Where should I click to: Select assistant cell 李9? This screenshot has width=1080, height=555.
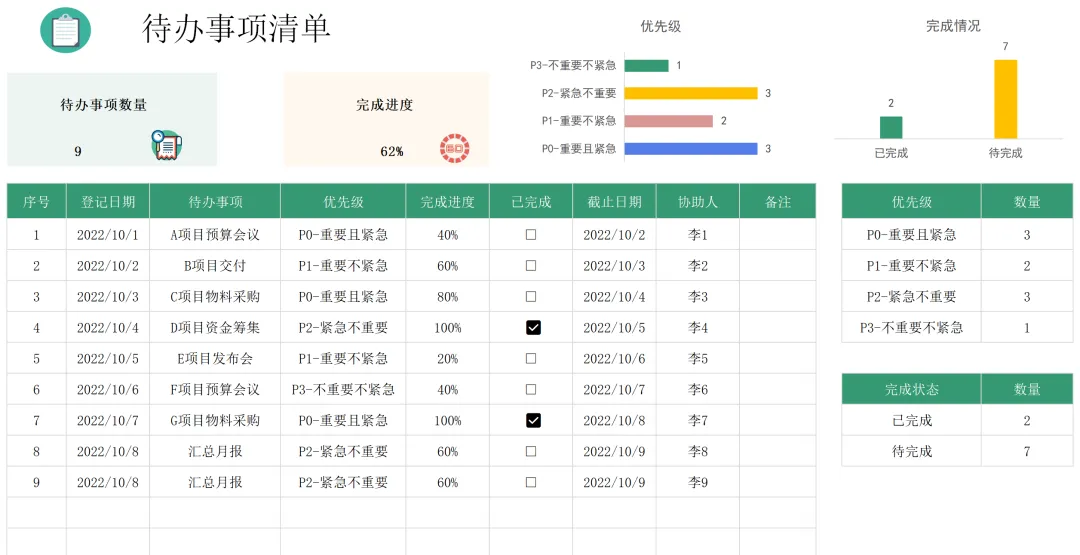[698, 483]
